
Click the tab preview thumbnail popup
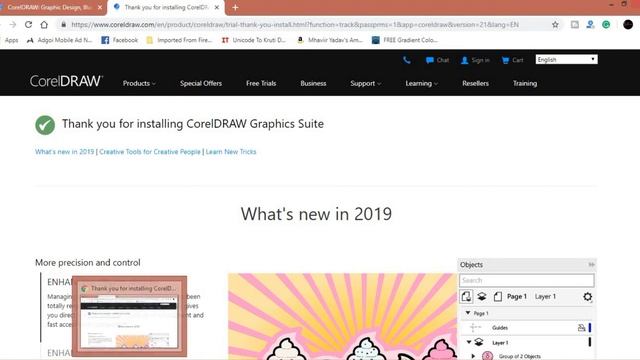(129, 316)
